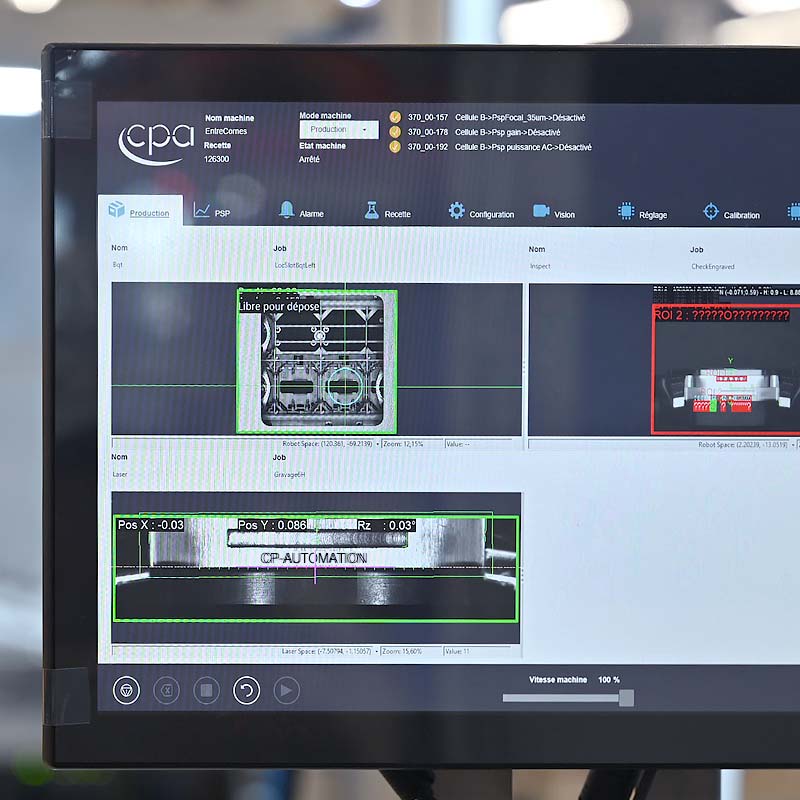The height and width of the screenshot is (800, 800).
Task: Open the Mode machine dropdown
Action: [x=339, y=130]
